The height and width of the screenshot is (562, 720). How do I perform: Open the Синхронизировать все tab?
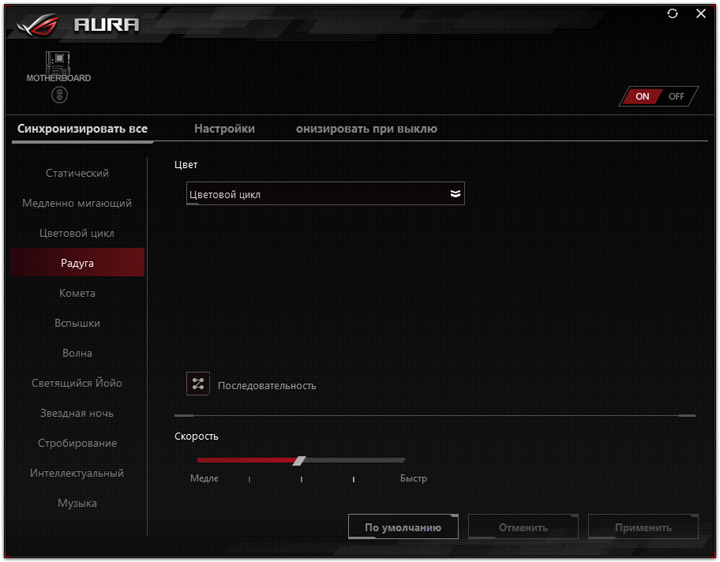pos(82,129)
